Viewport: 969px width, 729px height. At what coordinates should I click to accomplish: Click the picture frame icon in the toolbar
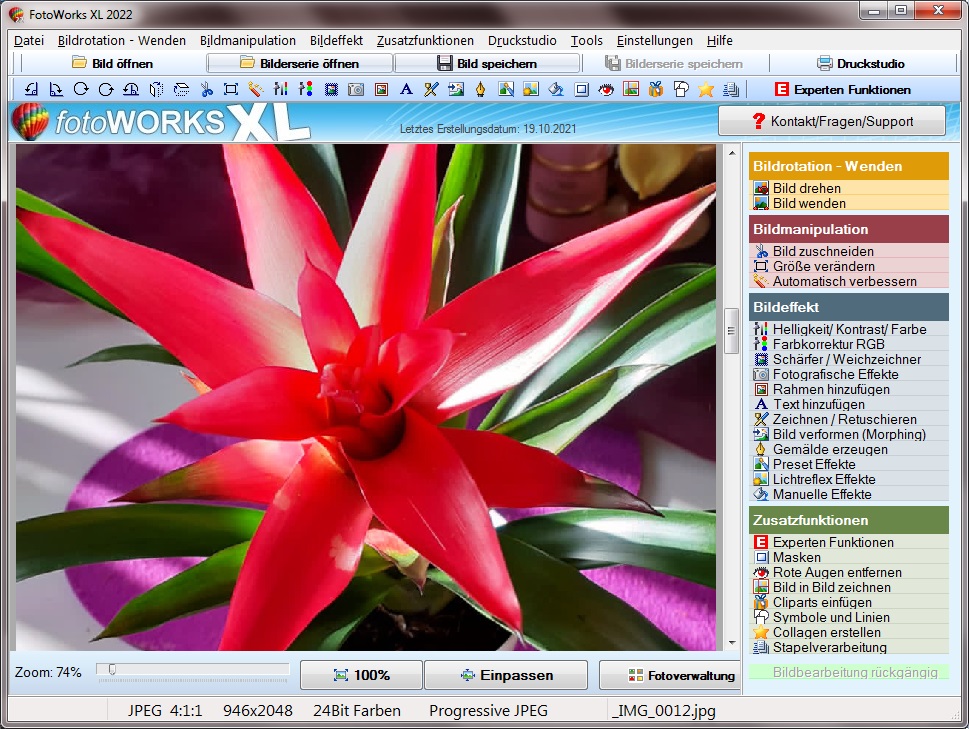(381, 90)
